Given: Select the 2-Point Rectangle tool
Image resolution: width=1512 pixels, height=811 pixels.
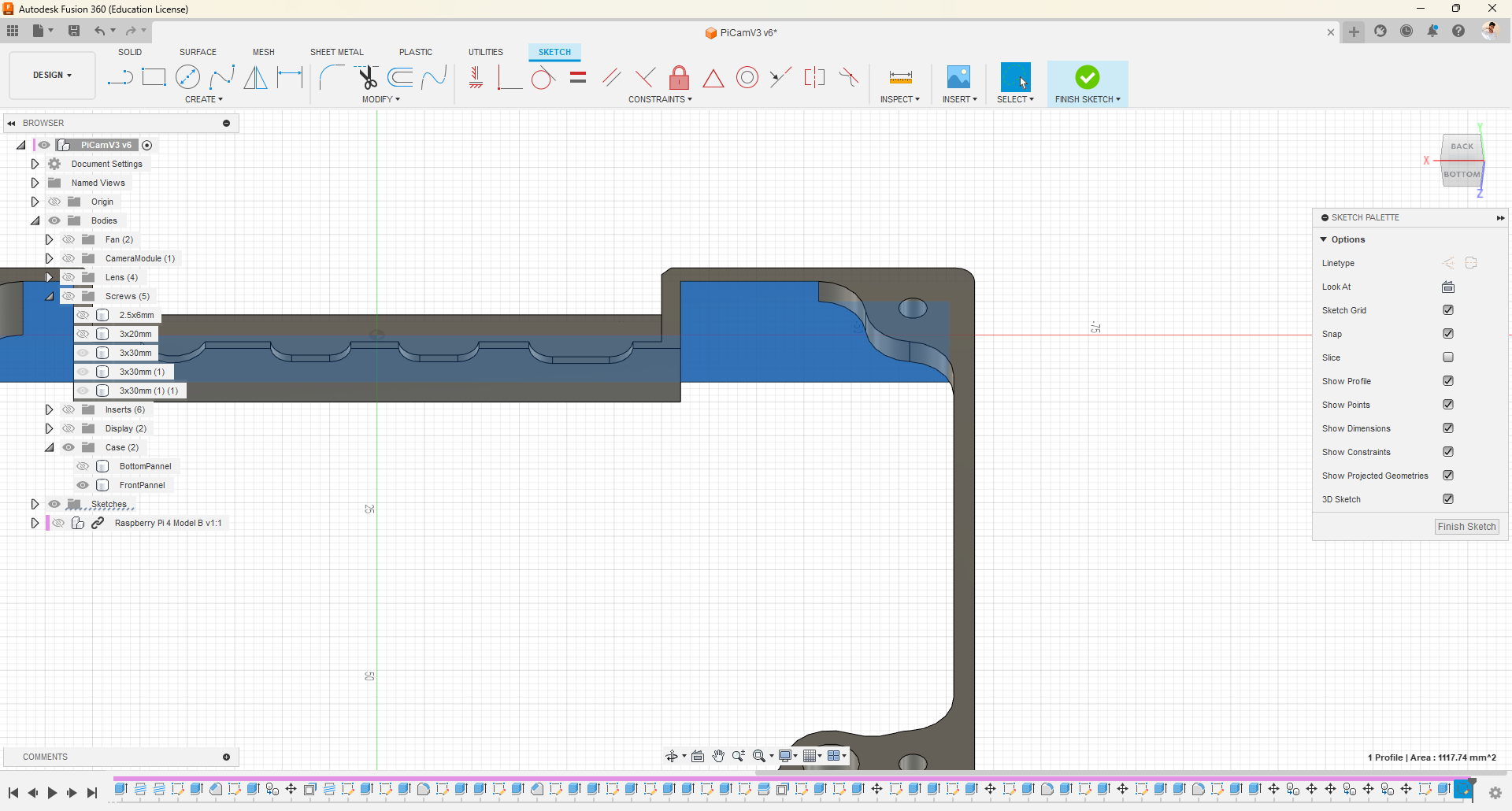Looking at the screenshot, I should coord(154,77).
